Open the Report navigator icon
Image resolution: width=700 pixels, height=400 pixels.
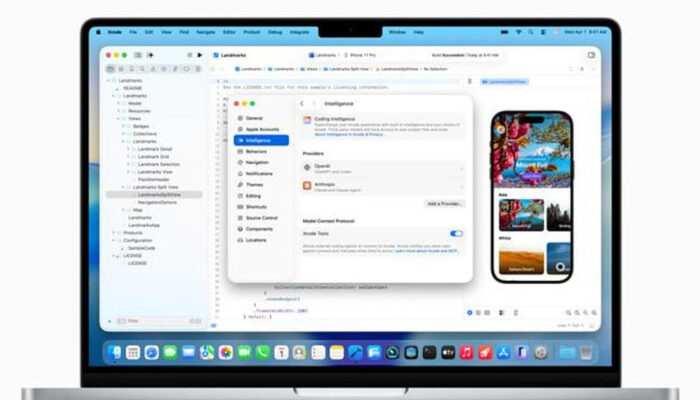coord(198,69)
